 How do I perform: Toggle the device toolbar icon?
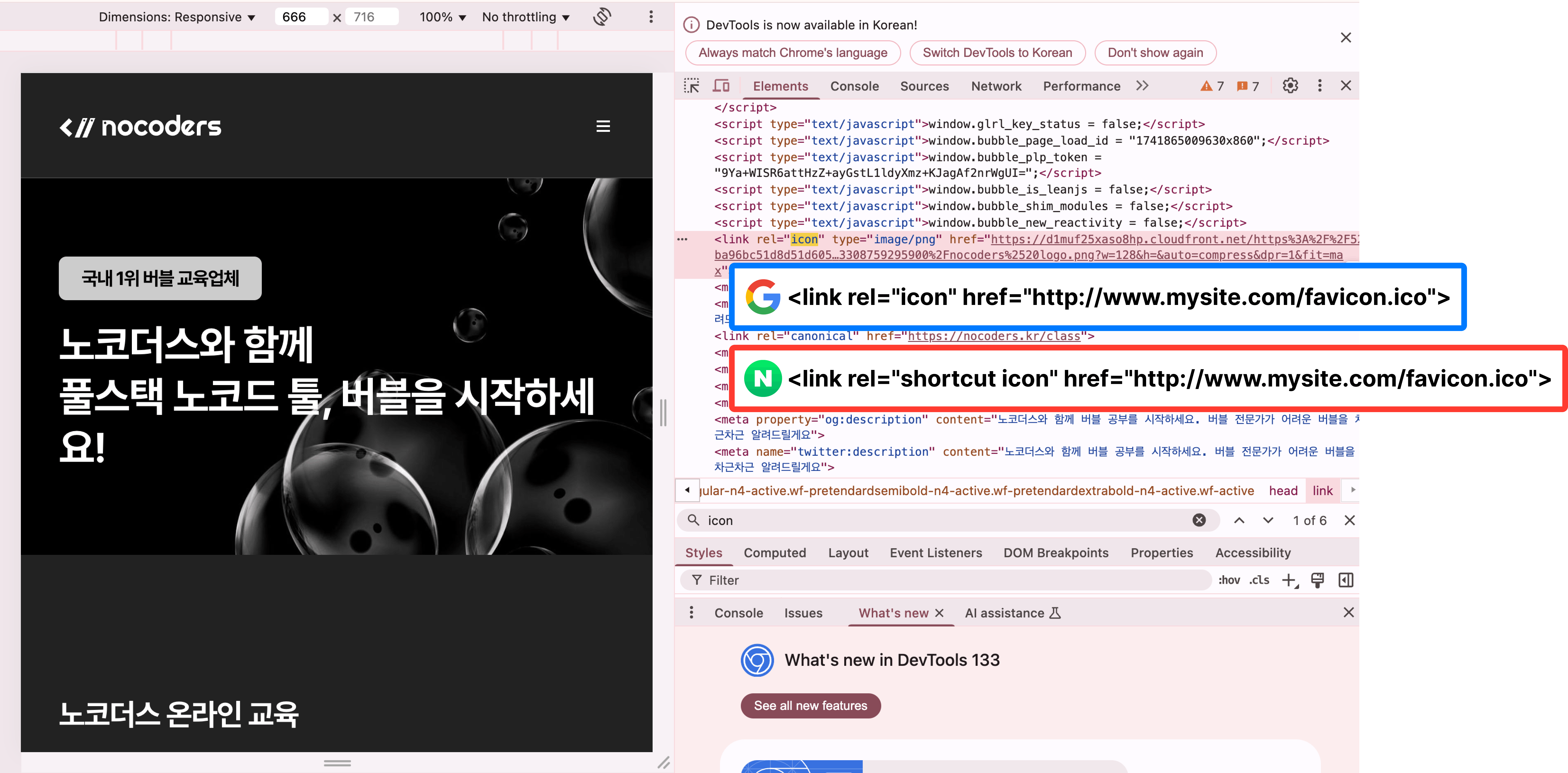(721, 86)
